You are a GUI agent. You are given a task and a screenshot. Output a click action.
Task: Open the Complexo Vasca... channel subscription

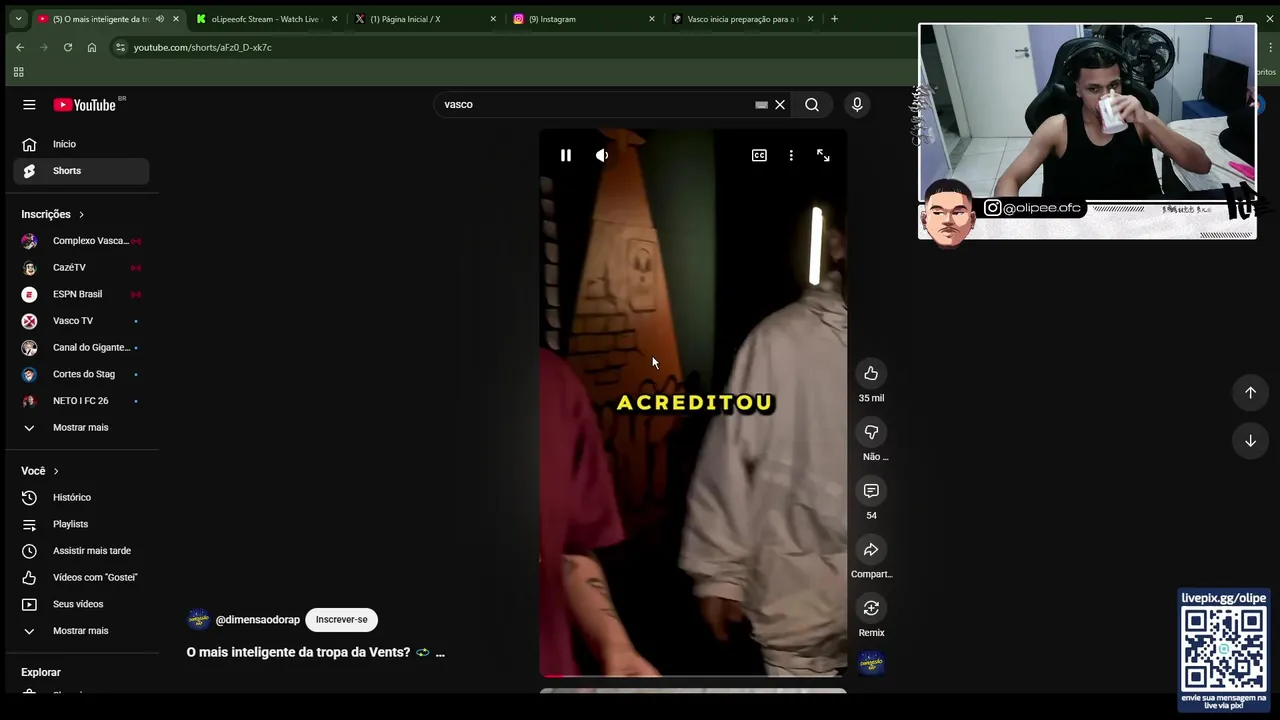point(81,241)
